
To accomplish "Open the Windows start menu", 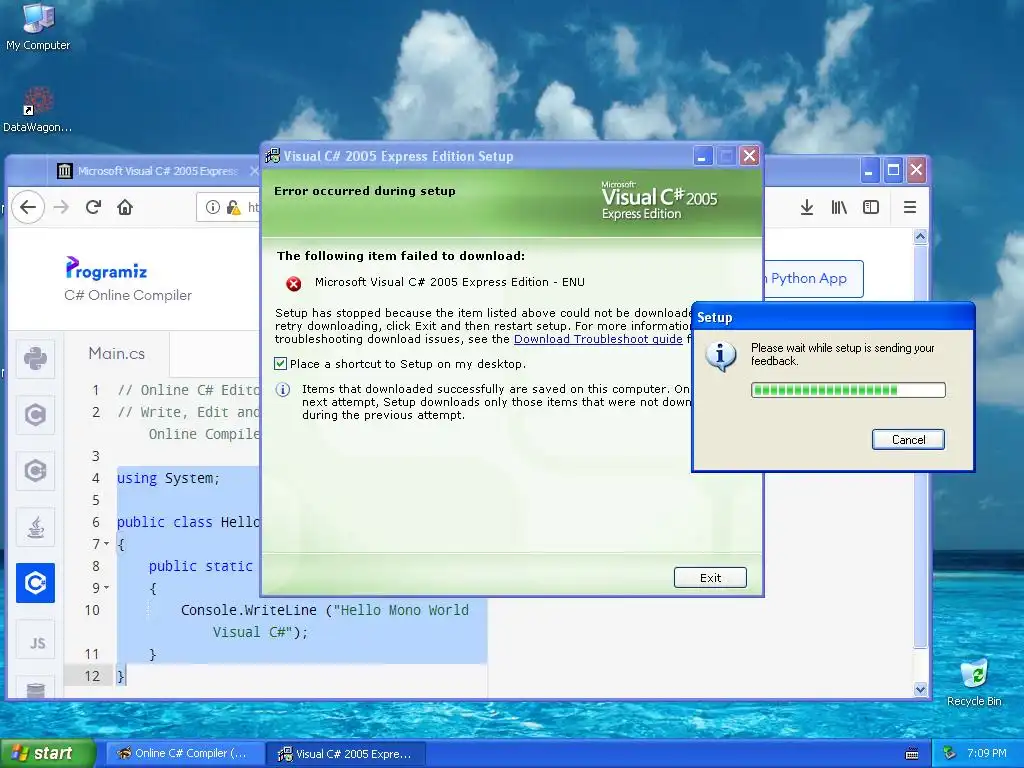I will pyautogui.click(x=48, y=754).
